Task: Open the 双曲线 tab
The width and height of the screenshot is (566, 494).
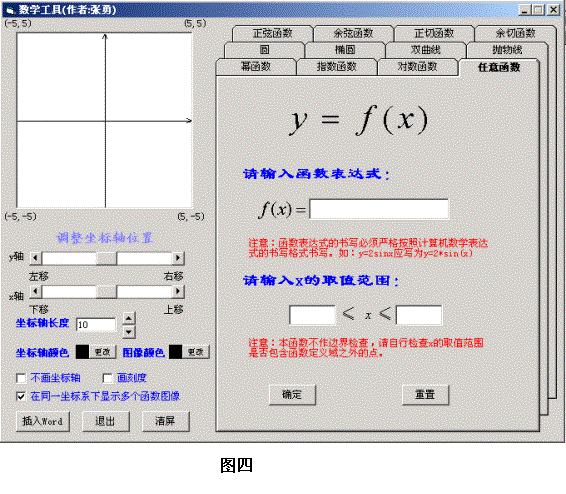Action: pos(426,50)
